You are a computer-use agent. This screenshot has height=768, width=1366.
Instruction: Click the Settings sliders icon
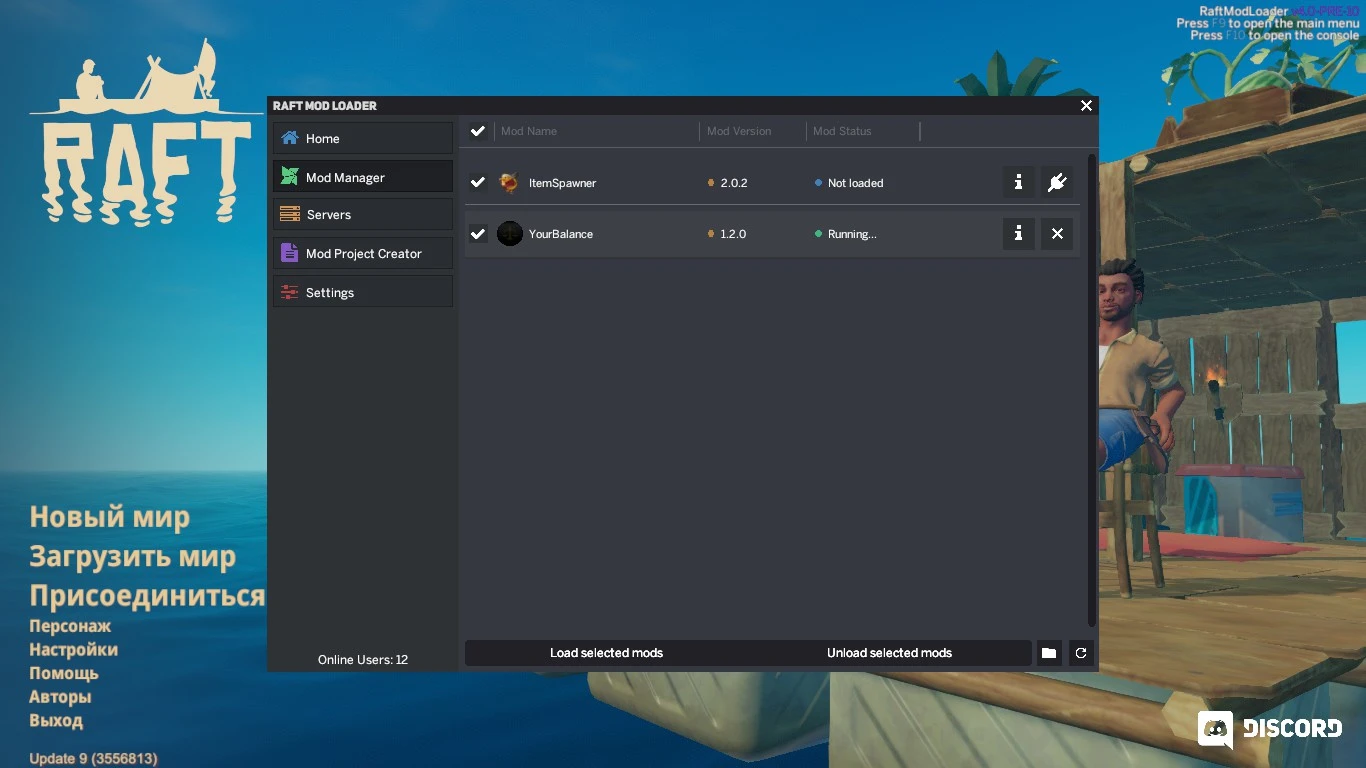(291, 291)
